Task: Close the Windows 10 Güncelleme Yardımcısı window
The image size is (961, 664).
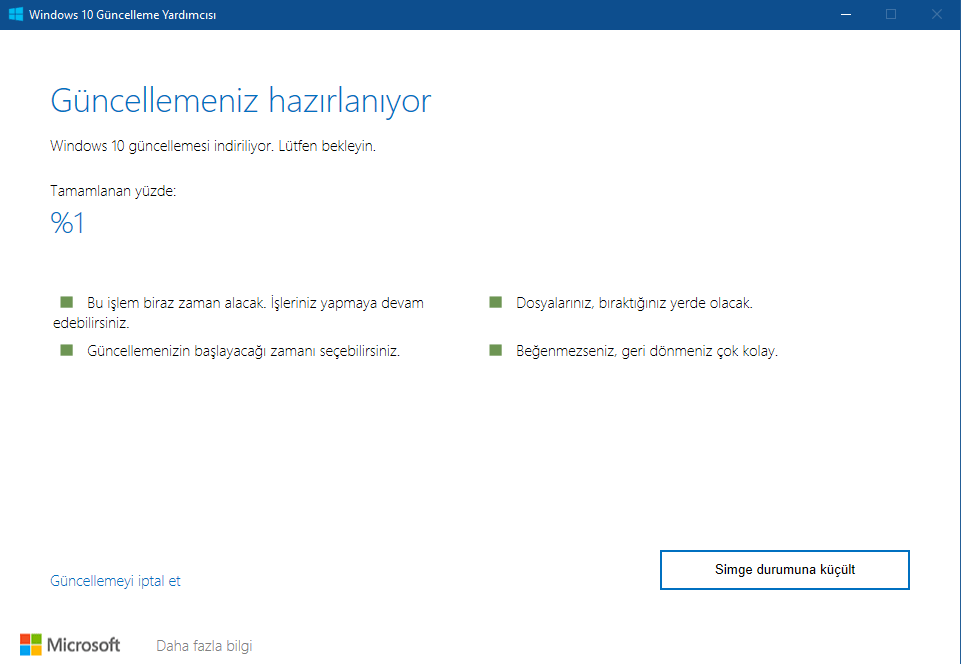Action: tap(936, 14)
